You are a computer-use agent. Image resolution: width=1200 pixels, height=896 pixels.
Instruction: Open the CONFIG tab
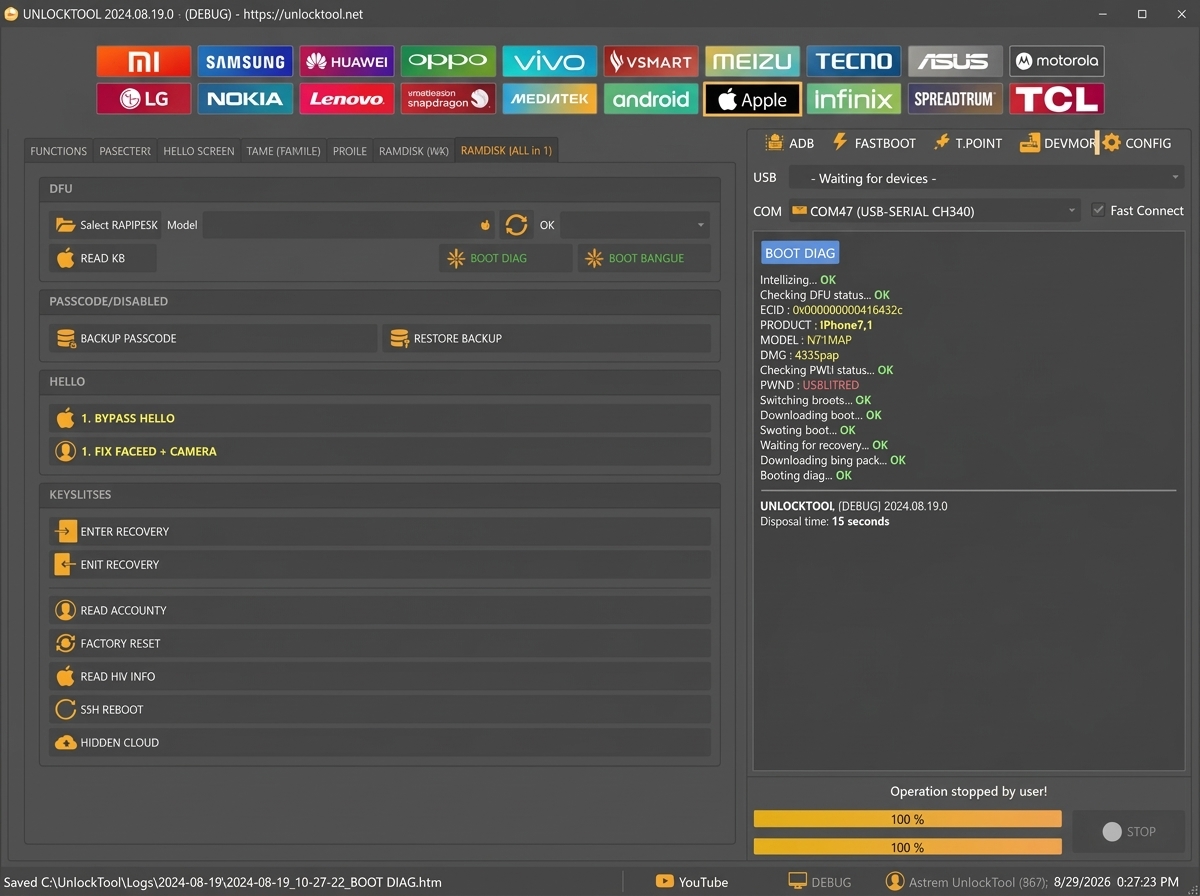click(x=1137, y=143)
